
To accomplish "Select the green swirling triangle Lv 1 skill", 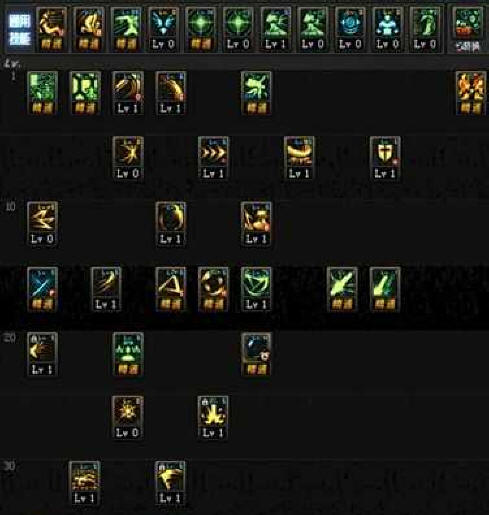I will [256, 289].
